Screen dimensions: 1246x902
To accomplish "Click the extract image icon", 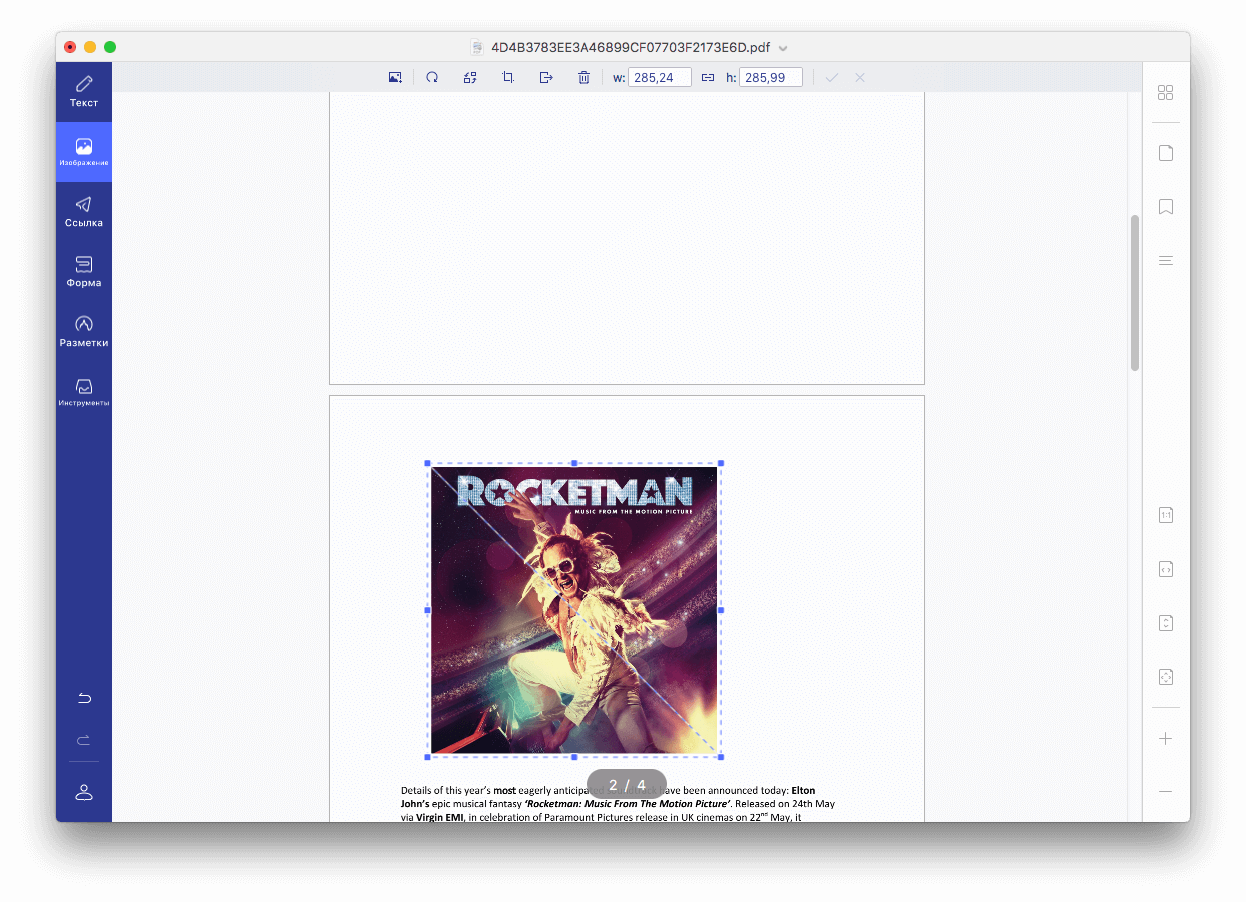I will click(546, 77).
